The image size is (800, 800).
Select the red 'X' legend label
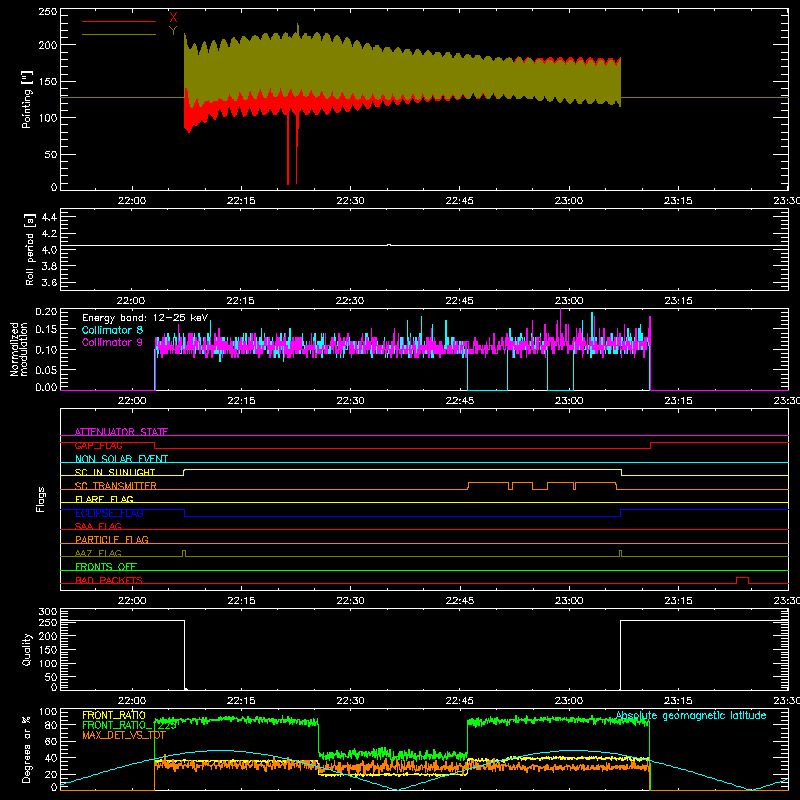click(x=173, y=17)
